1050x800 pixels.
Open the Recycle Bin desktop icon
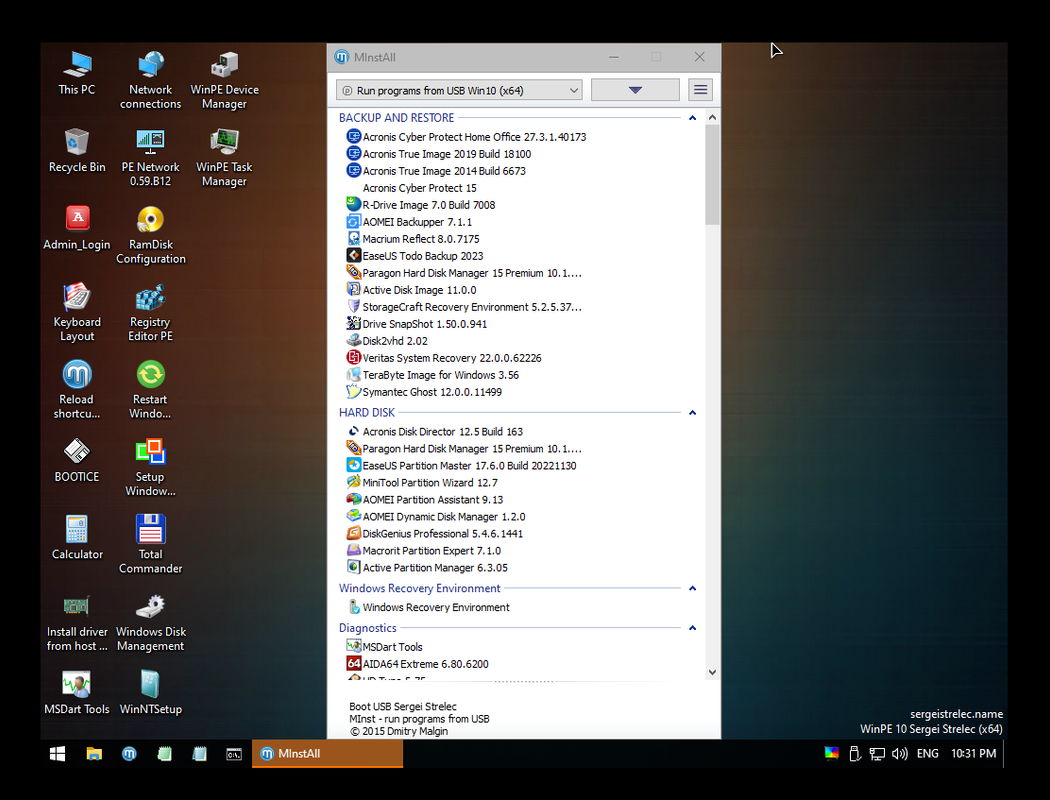tap(77, 151)
